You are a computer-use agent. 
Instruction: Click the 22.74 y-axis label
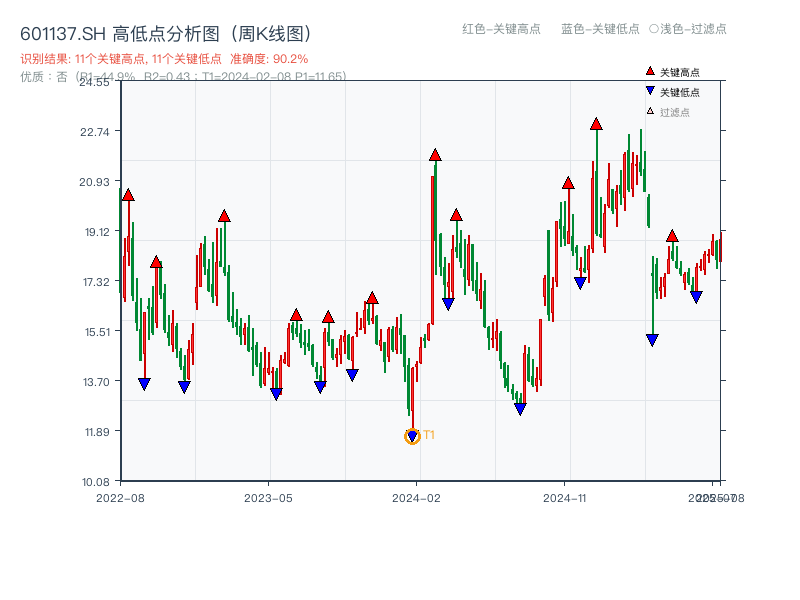click(x=95, y=132)
